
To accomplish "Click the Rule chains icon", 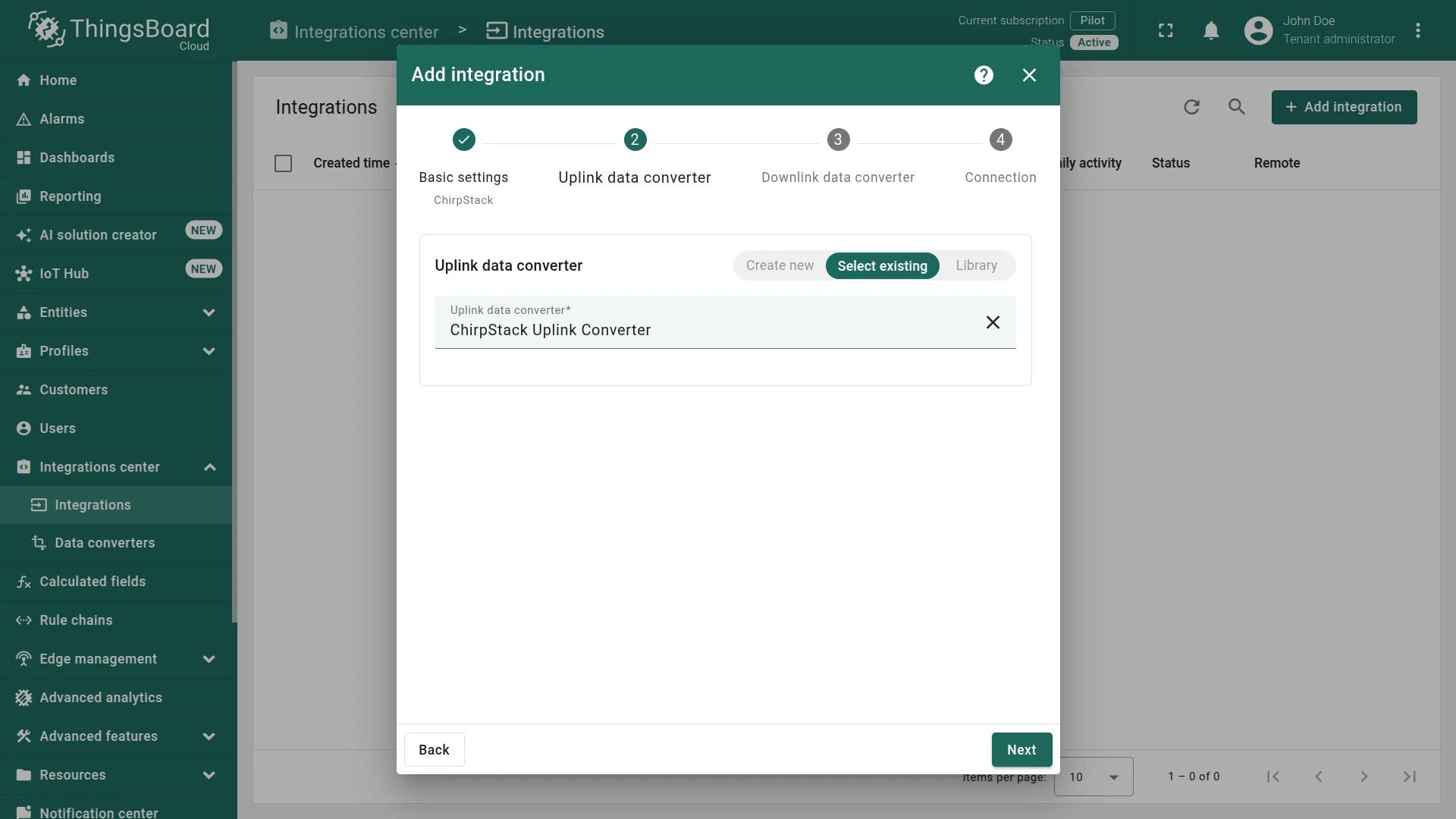I will pyautogui.click(x=24, y=620).
